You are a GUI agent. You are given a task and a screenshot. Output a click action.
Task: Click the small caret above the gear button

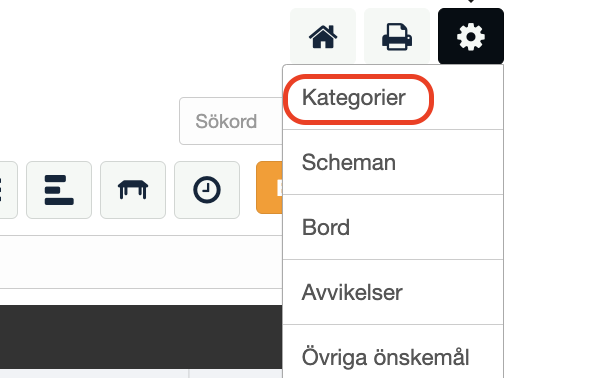click(471, 1)
